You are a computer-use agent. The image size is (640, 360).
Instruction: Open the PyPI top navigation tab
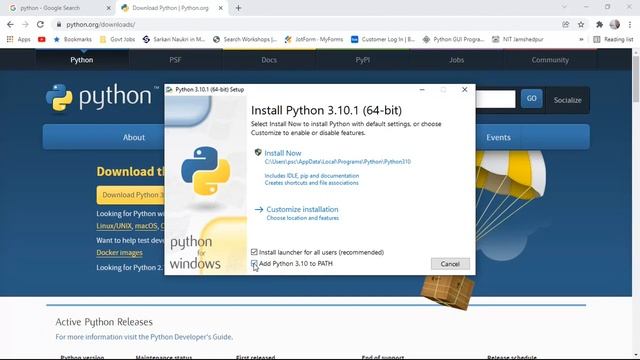tap(362, 60)
